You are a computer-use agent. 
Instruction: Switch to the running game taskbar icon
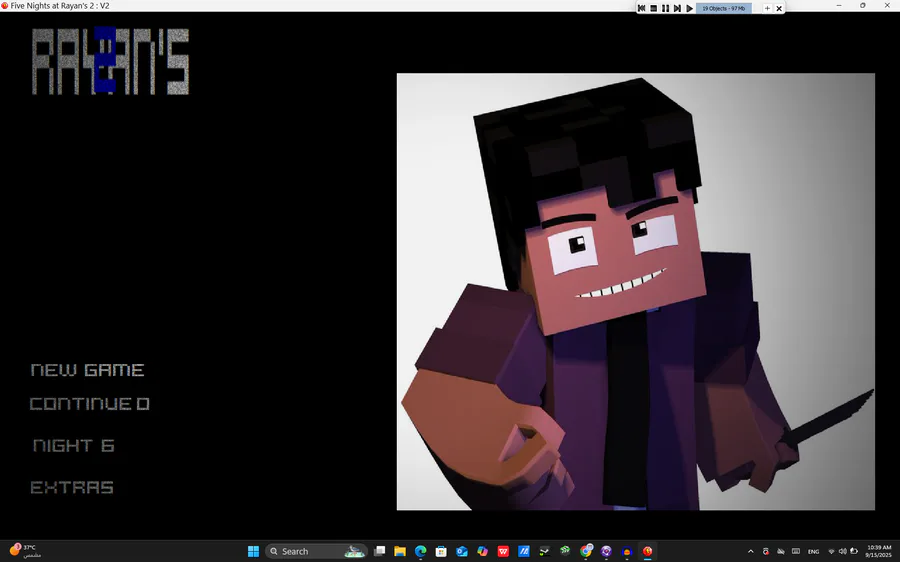pyautogui.click(x=647, y=551)
